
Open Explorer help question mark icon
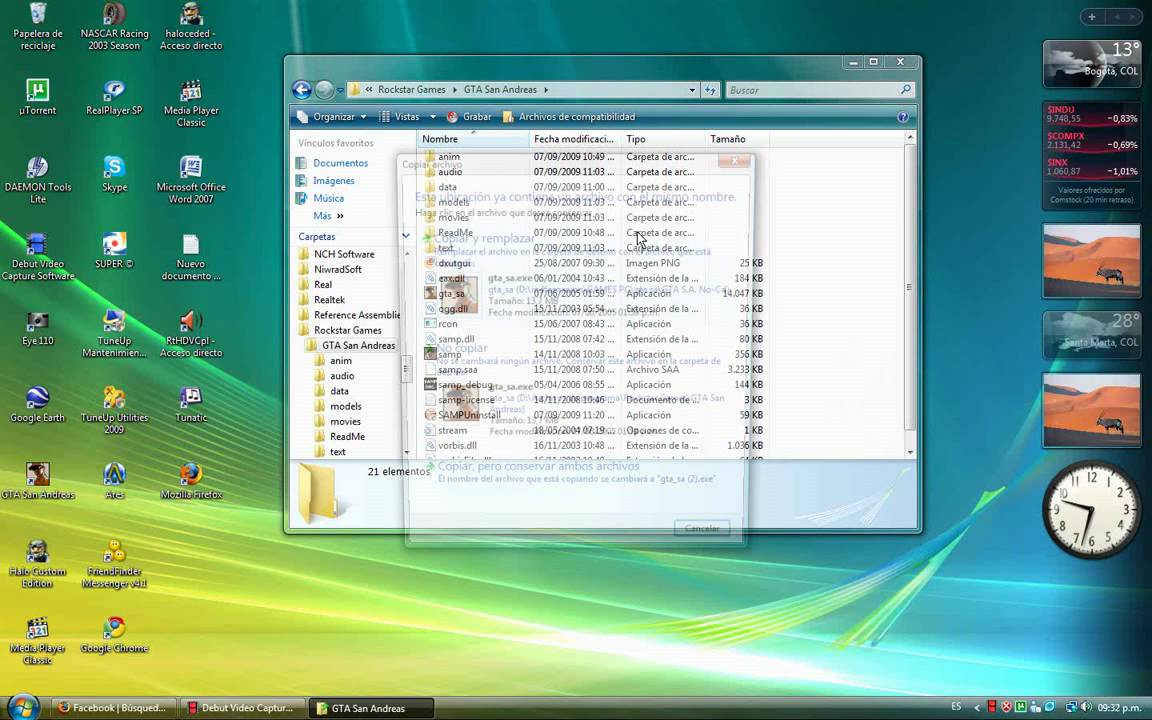tap(903, 117)
